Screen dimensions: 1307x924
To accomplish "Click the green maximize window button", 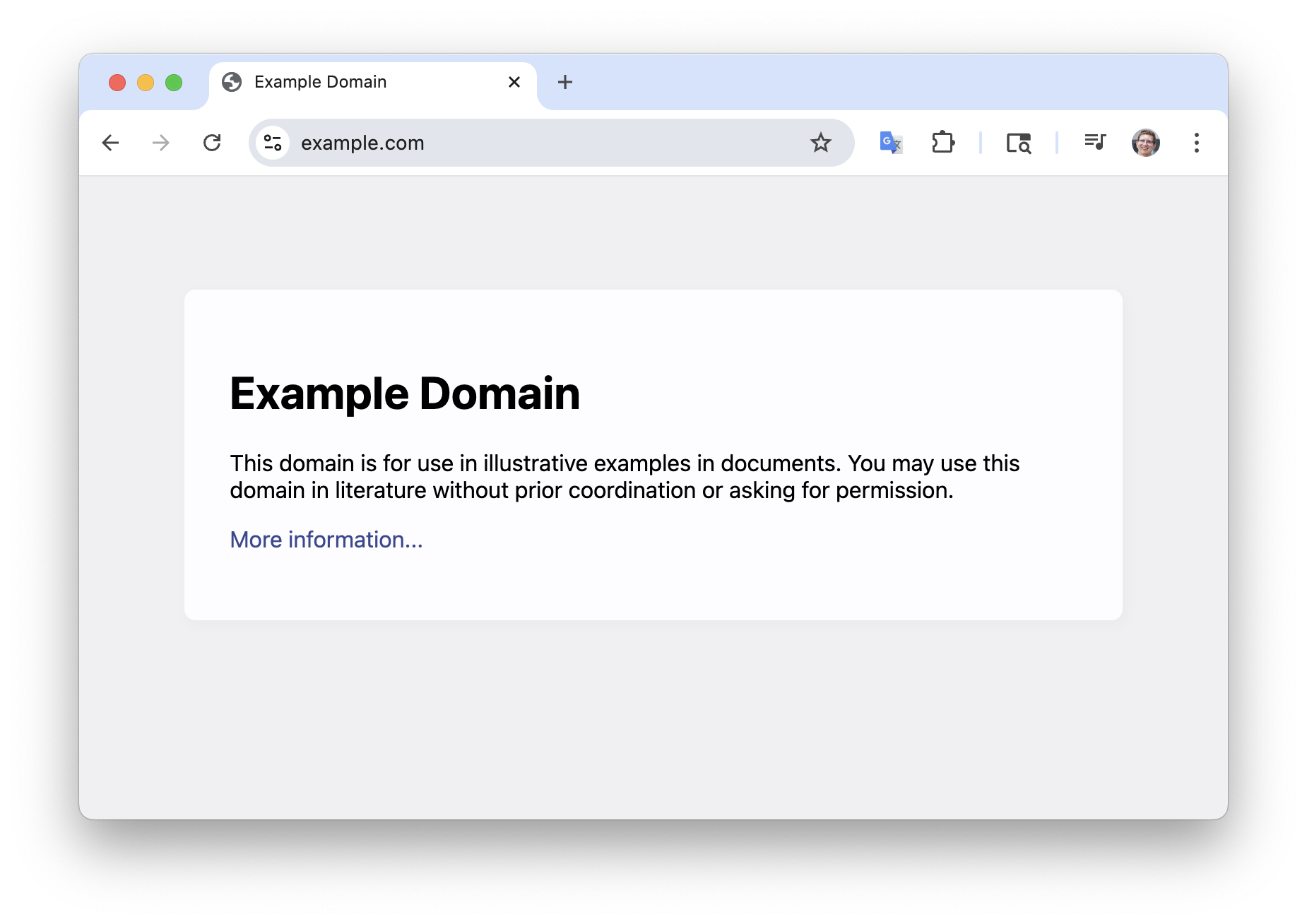I will (x=174, y=83).
